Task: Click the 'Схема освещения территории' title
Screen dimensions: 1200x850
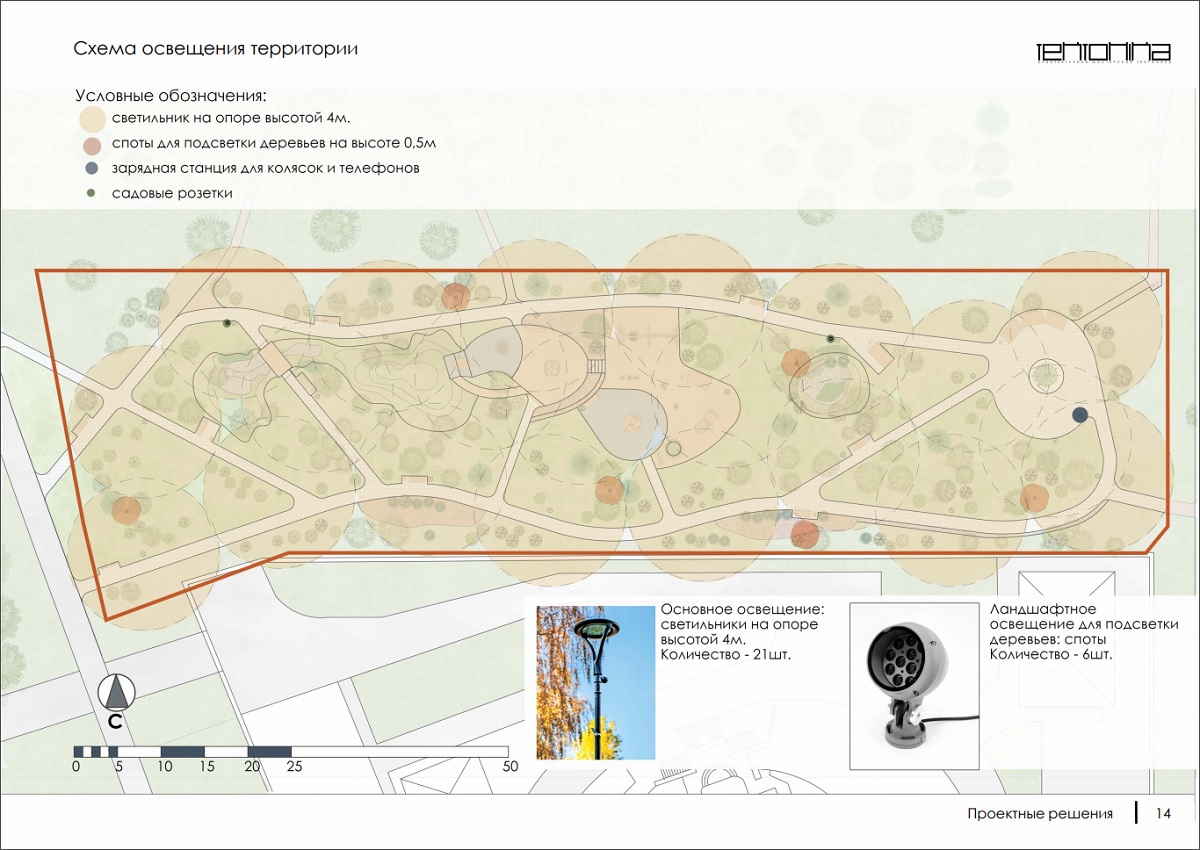Action: point(216,48)
